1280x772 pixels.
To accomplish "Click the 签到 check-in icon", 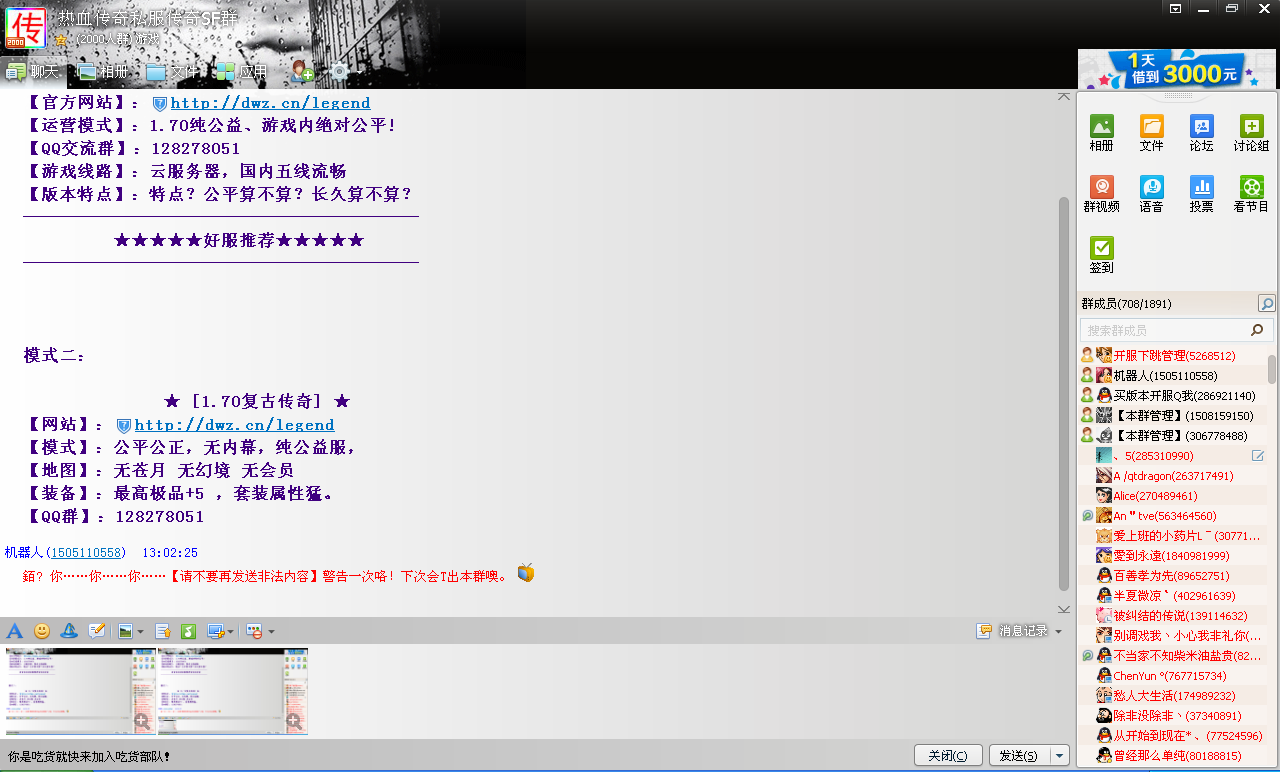I will pyautogui.click(x=1101, y=256).
